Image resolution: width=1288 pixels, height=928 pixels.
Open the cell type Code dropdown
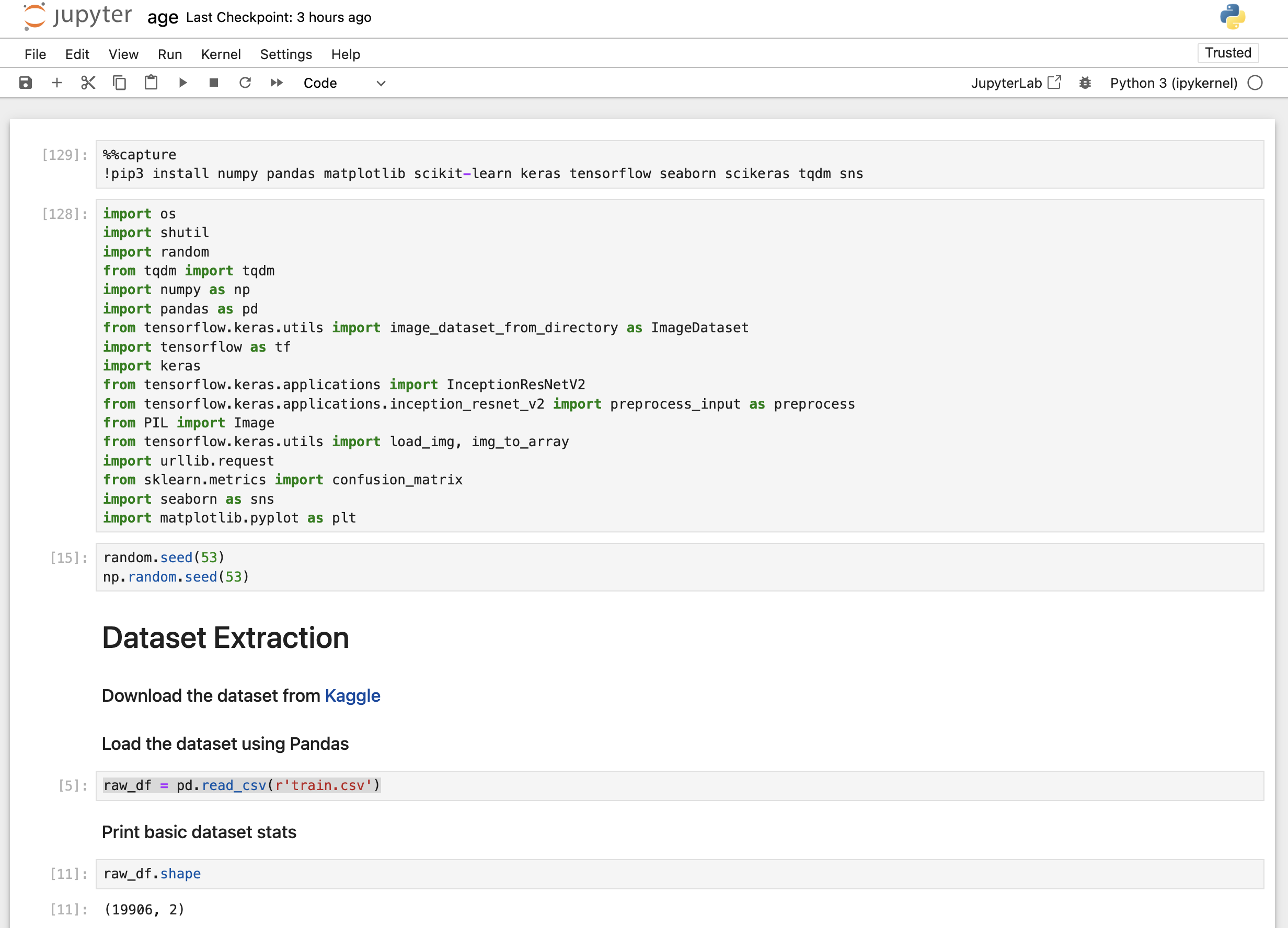pyautogui.click(x=344, y=83)
